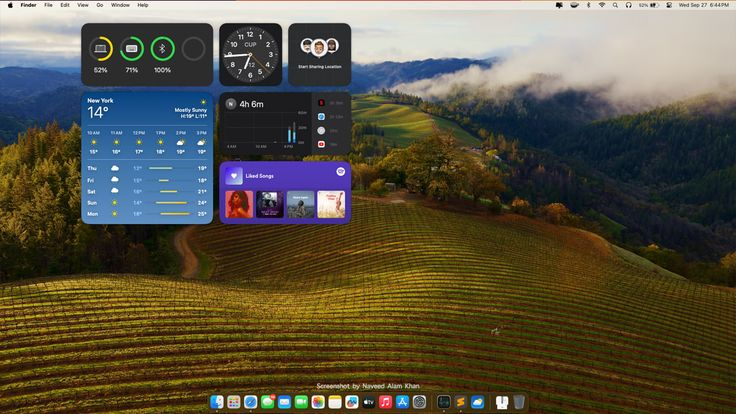Open the Go menu

(100, 5)
